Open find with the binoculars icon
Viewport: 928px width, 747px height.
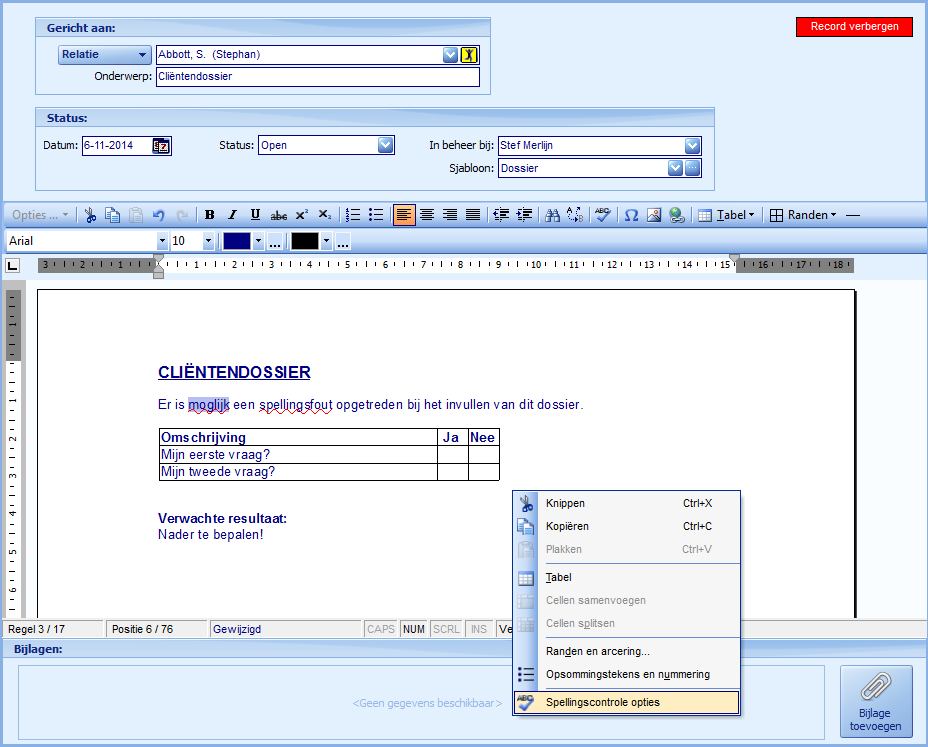click(x=553, y=215)
